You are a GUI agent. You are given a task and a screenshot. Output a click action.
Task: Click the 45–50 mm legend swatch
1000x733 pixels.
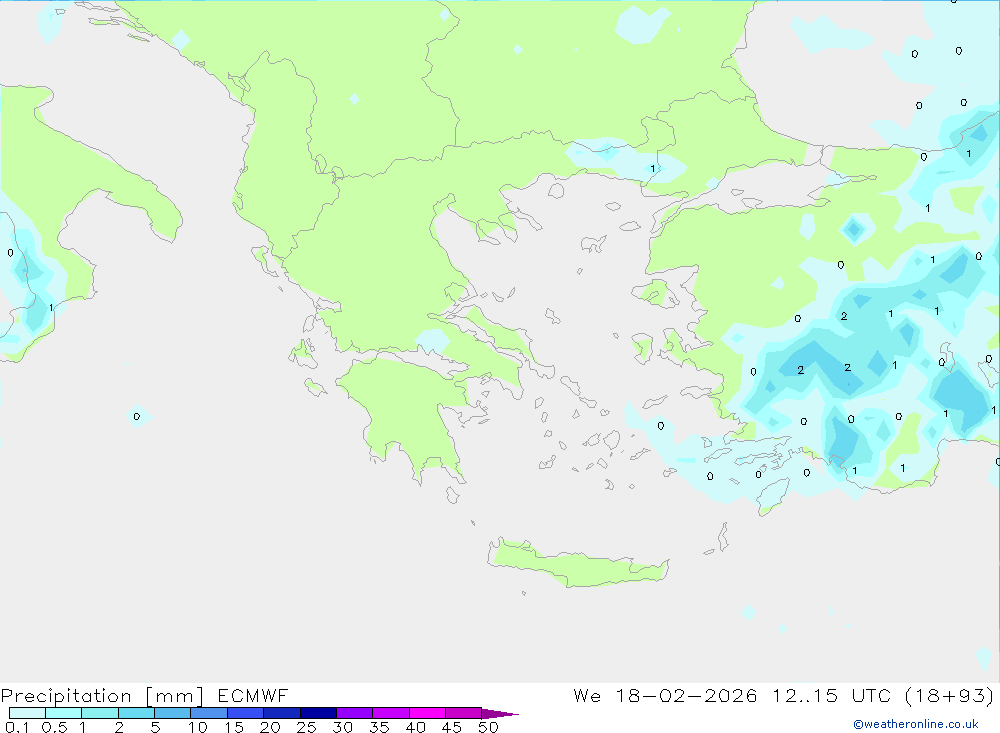tap(463, 713)
